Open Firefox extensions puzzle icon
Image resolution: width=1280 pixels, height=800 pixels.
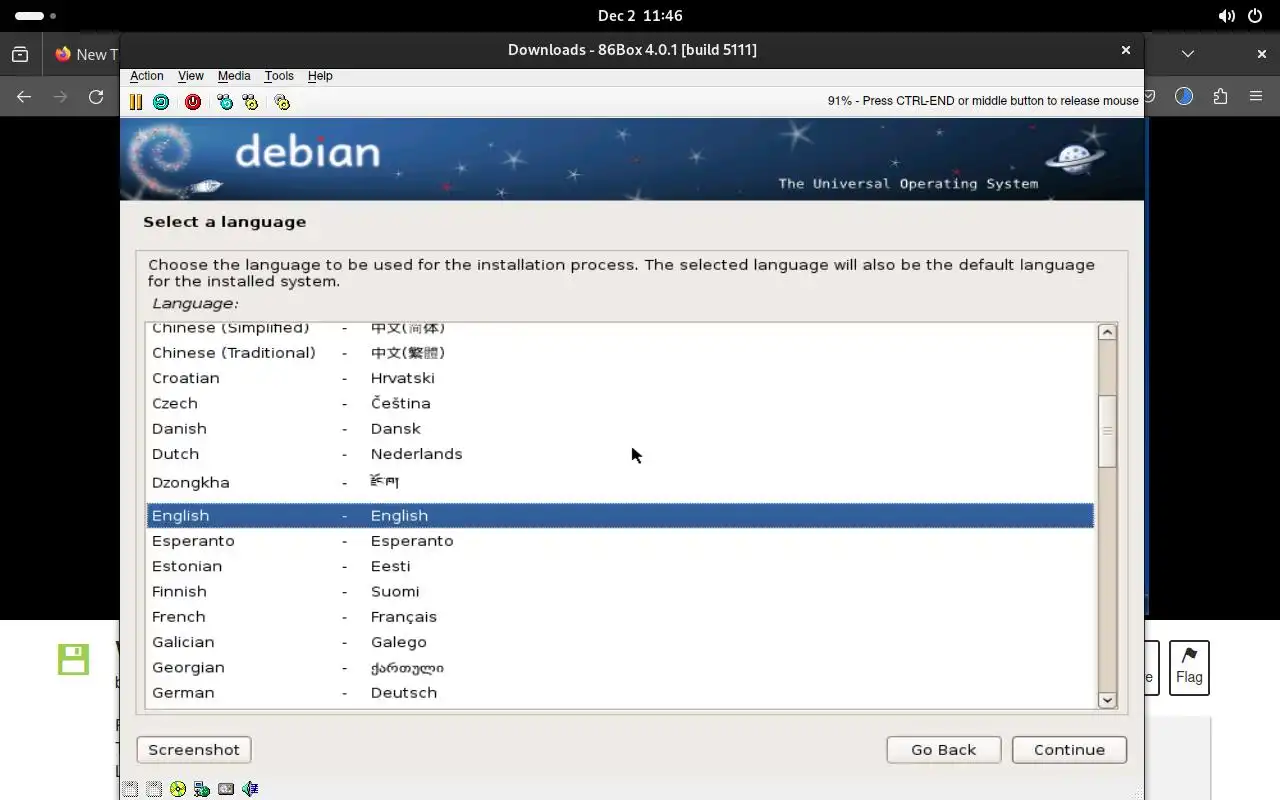pos(1220,97)
